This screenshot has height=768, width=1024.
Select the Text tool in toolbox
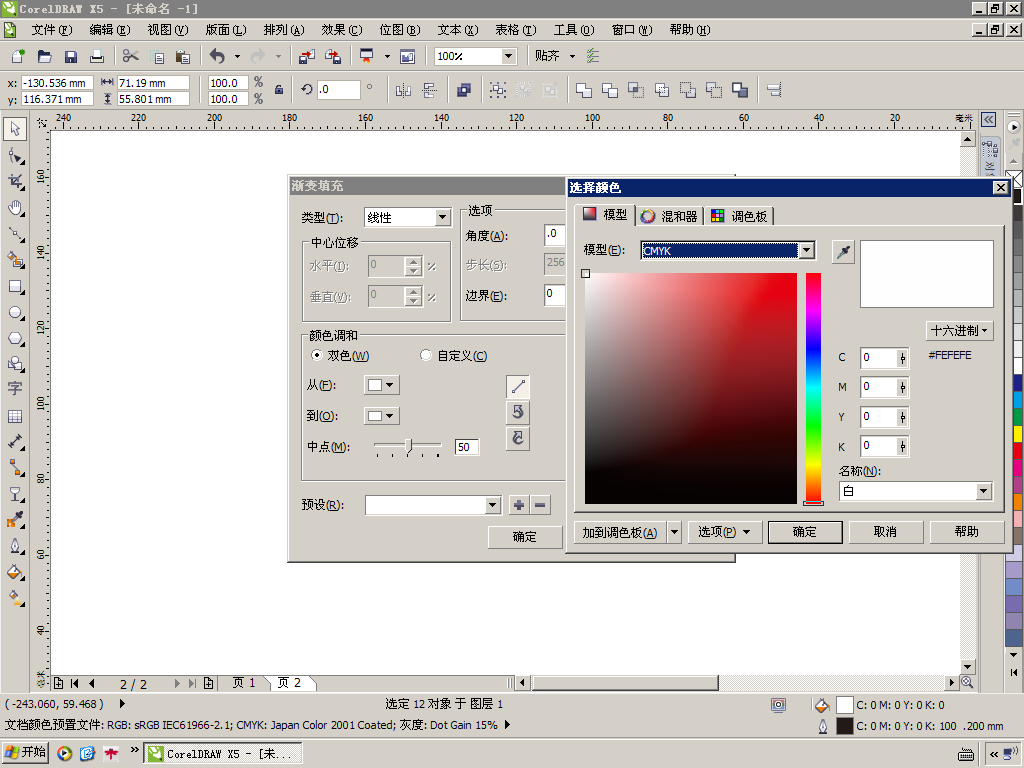pyautogui.click(x=15, y=389)
